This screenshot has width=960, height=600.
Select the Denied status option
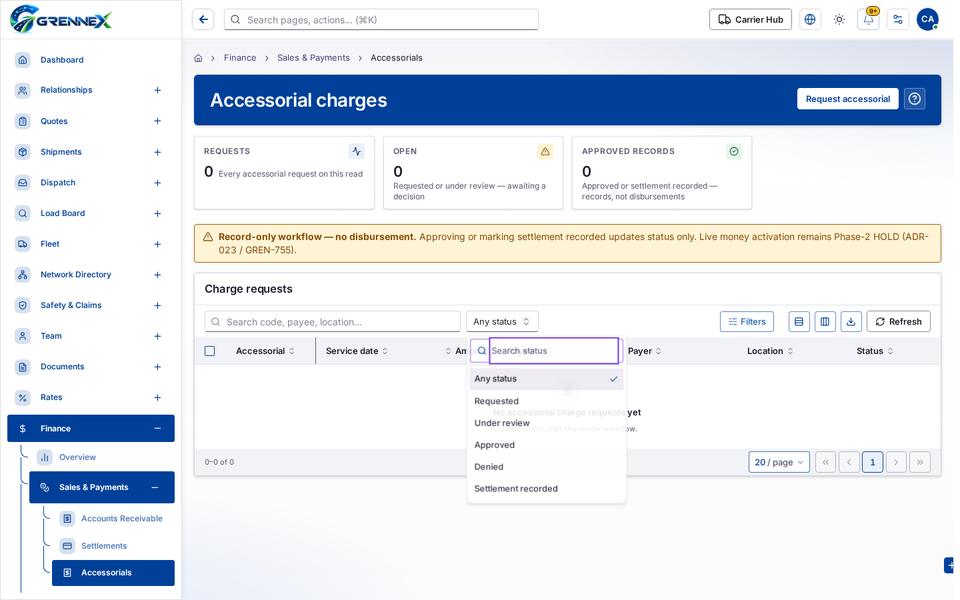tap(546, 467)
